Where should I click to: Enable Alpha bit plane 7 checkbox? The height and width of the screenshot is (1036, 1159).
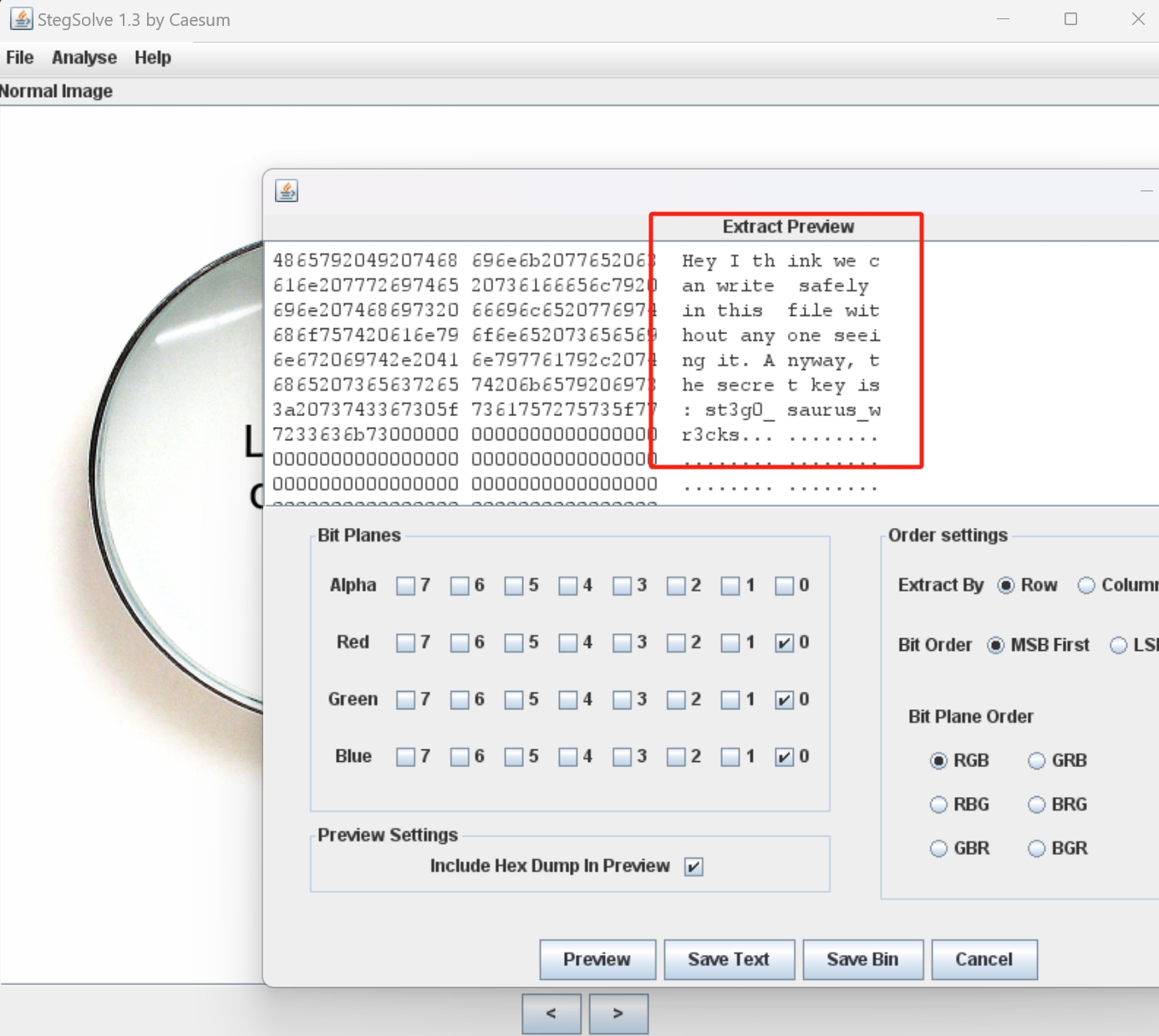tap(406, 586)
